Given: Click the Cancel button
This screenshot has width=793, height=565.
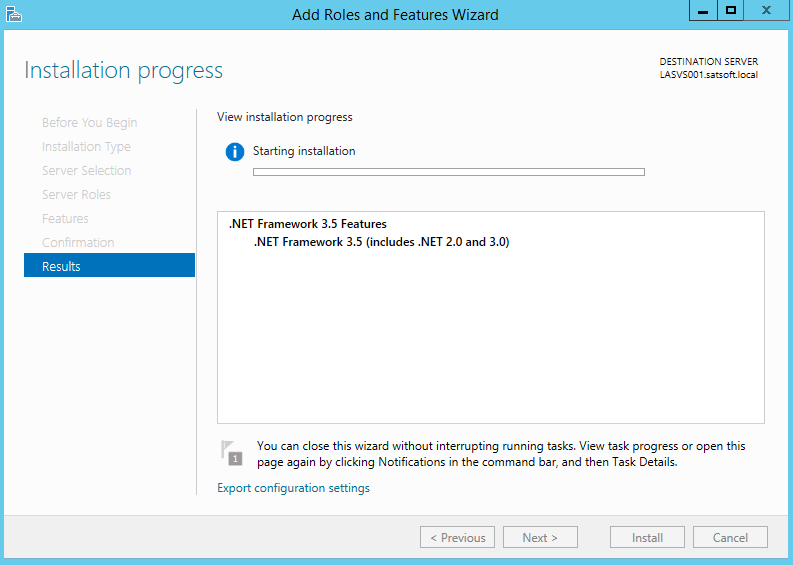Looking at the screenshot, I should point(730,537).
